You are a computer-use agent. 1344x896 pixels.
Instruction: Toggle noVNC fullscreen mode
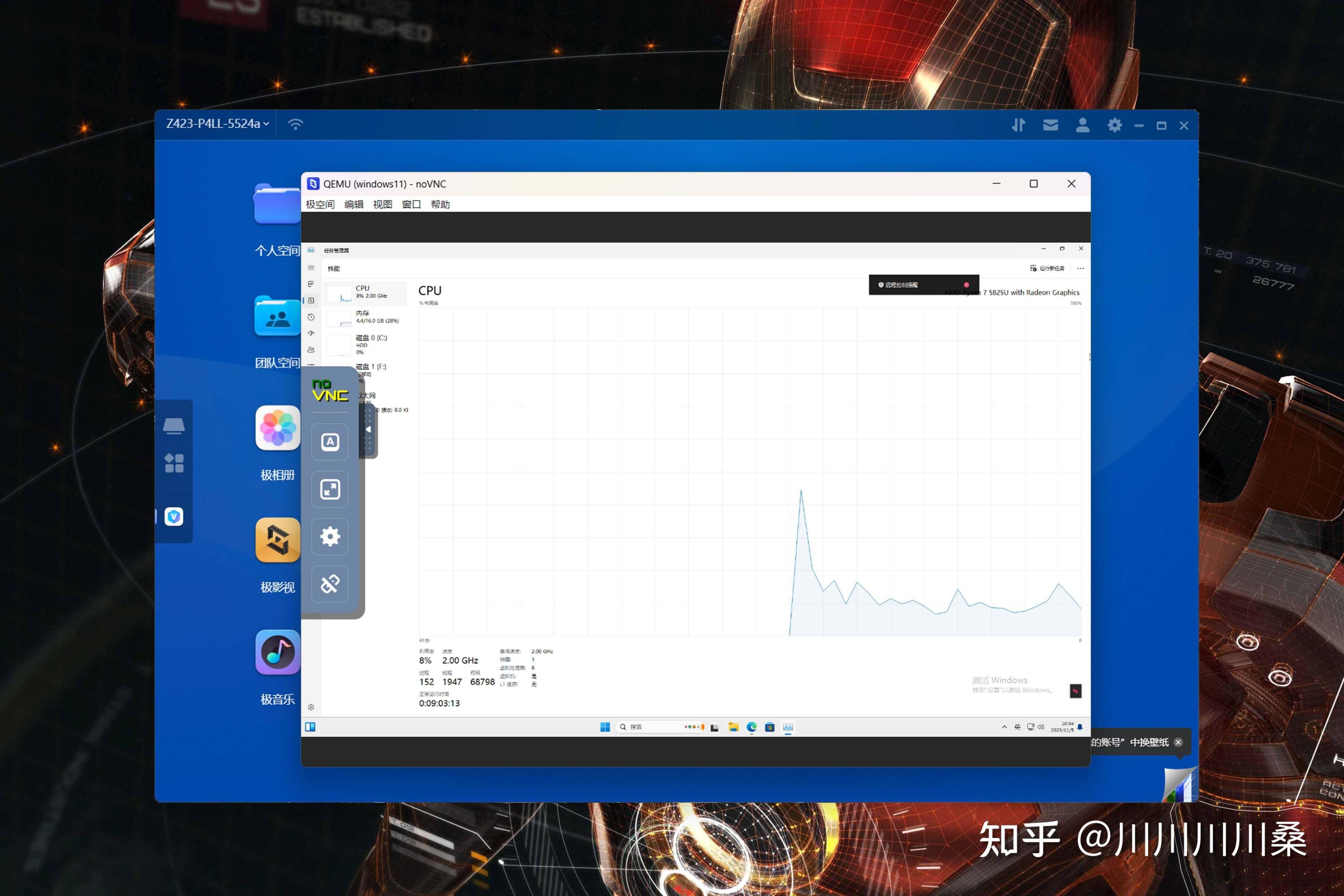(329, 489)
